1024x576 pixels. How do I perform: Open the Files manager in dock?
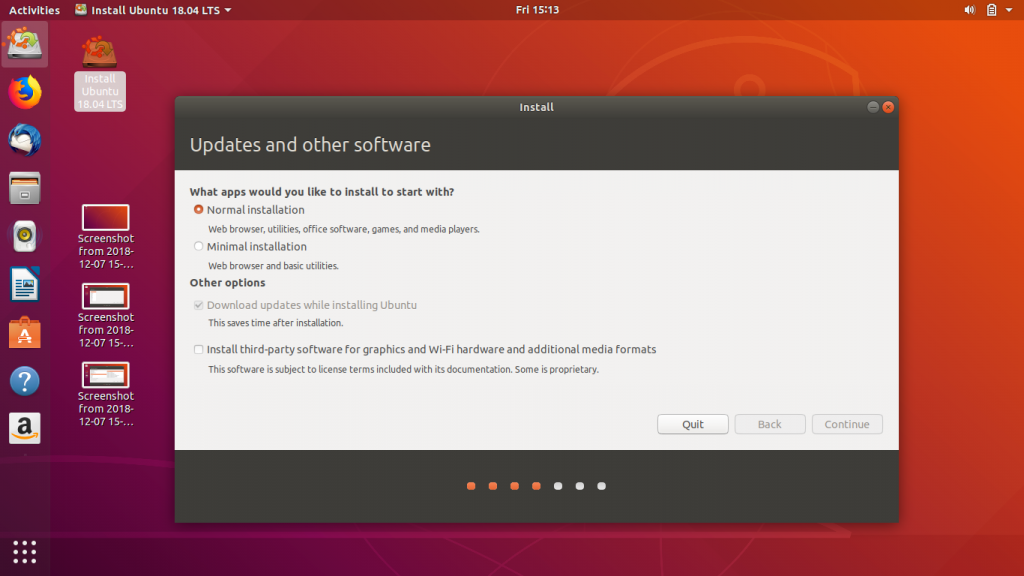(x=24, y=188)
